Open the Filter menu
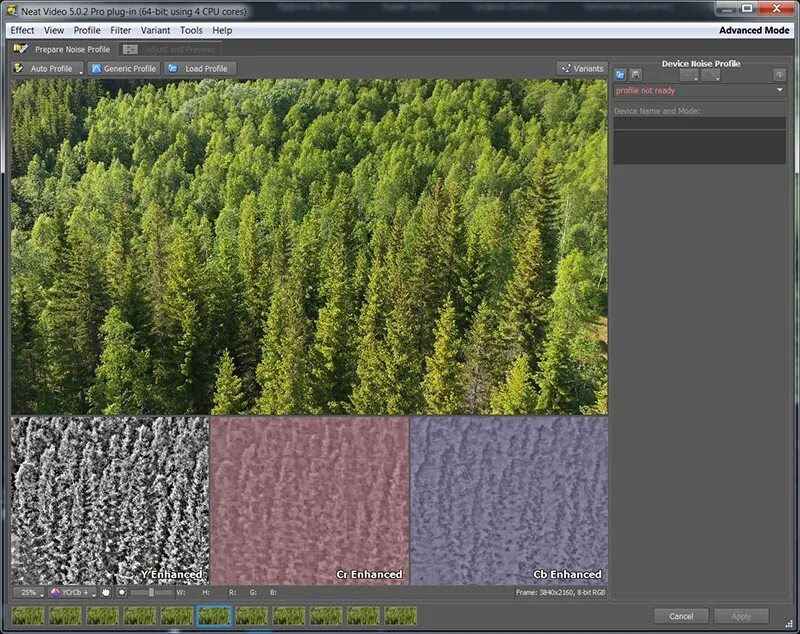This screenshot has width=800, height=634. (x=121, y=31)
